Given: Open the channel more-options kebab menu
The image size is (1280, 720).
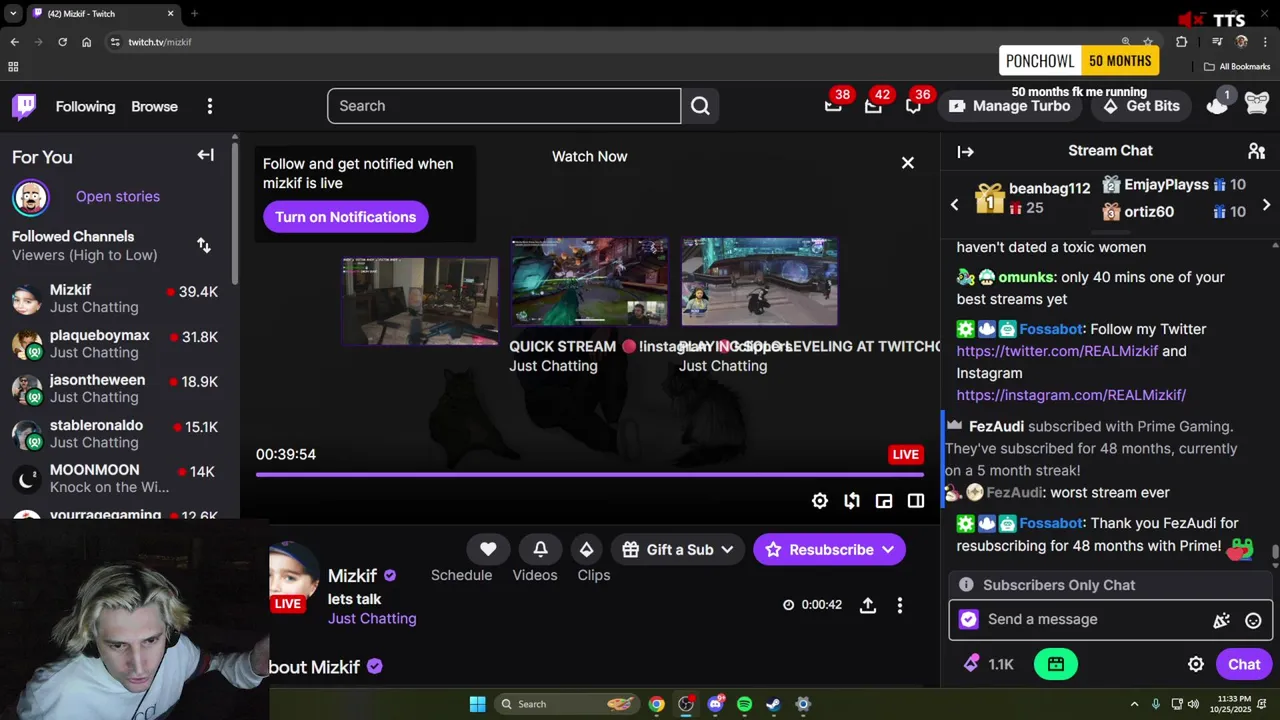Looking at the screenshot, I should (x=900, y=605).
